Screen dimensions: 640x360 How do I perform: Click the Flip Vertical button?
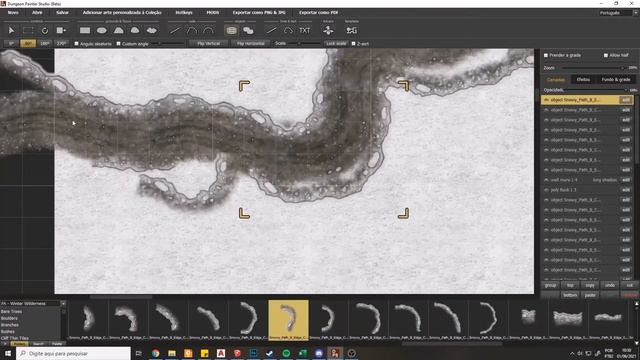click(209, 43)
